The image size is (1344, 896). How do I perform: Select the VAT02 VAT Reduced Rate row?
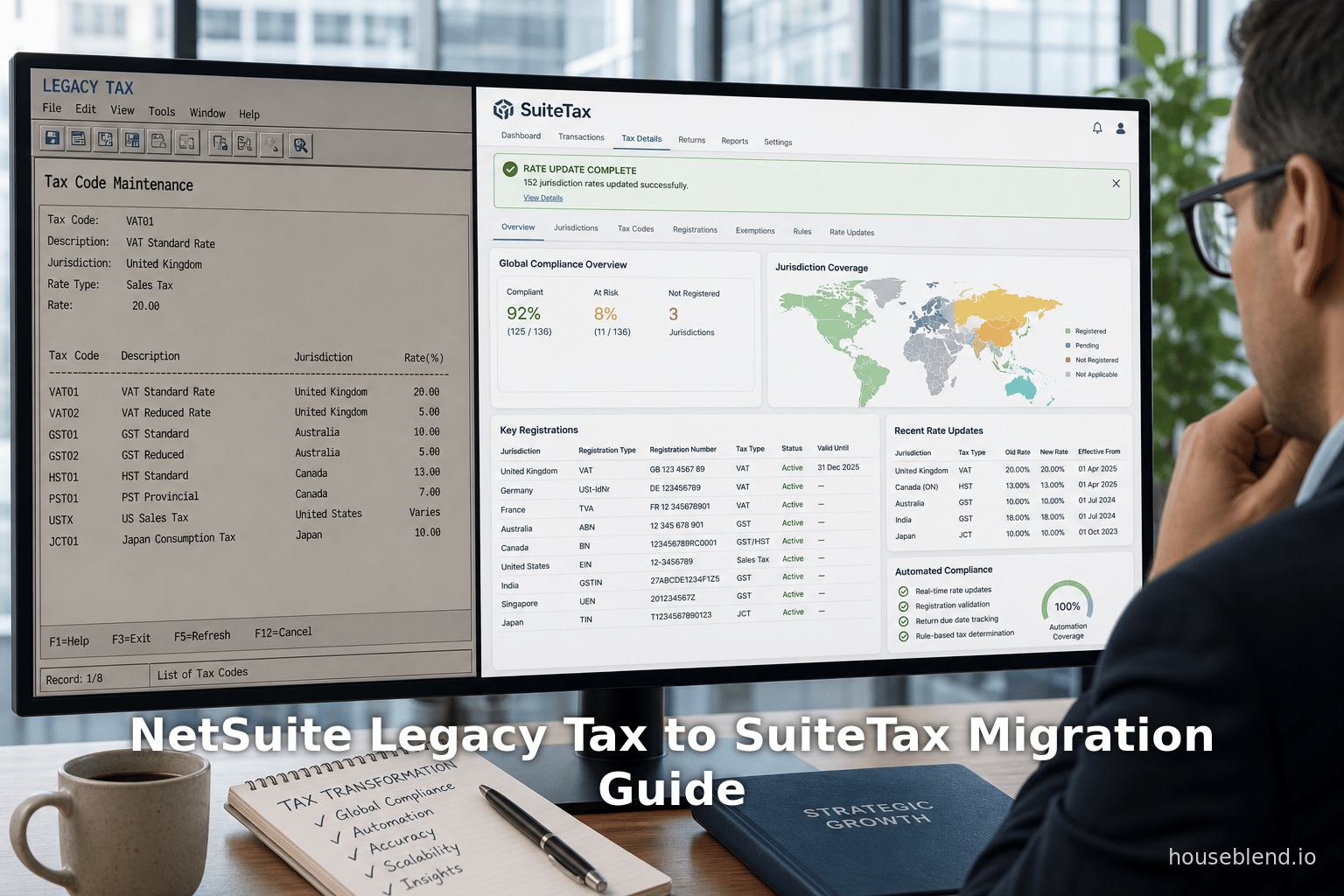[245, 412]
